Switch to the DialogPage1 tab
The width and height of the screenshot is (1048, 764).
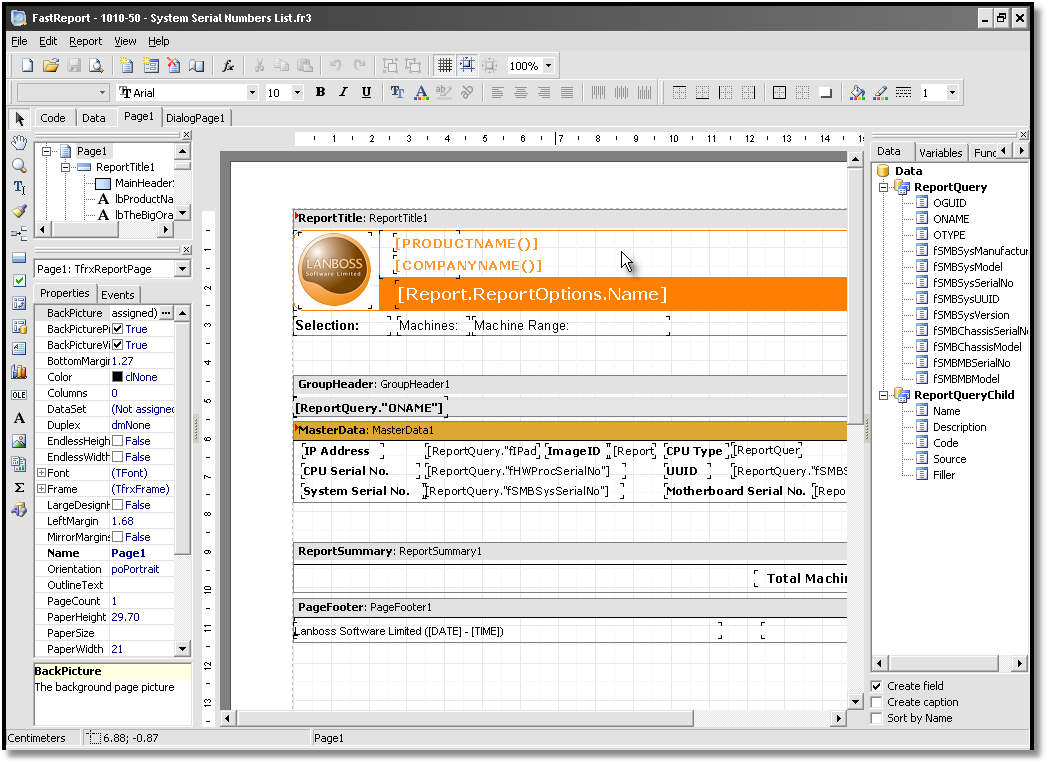[196, 118]
